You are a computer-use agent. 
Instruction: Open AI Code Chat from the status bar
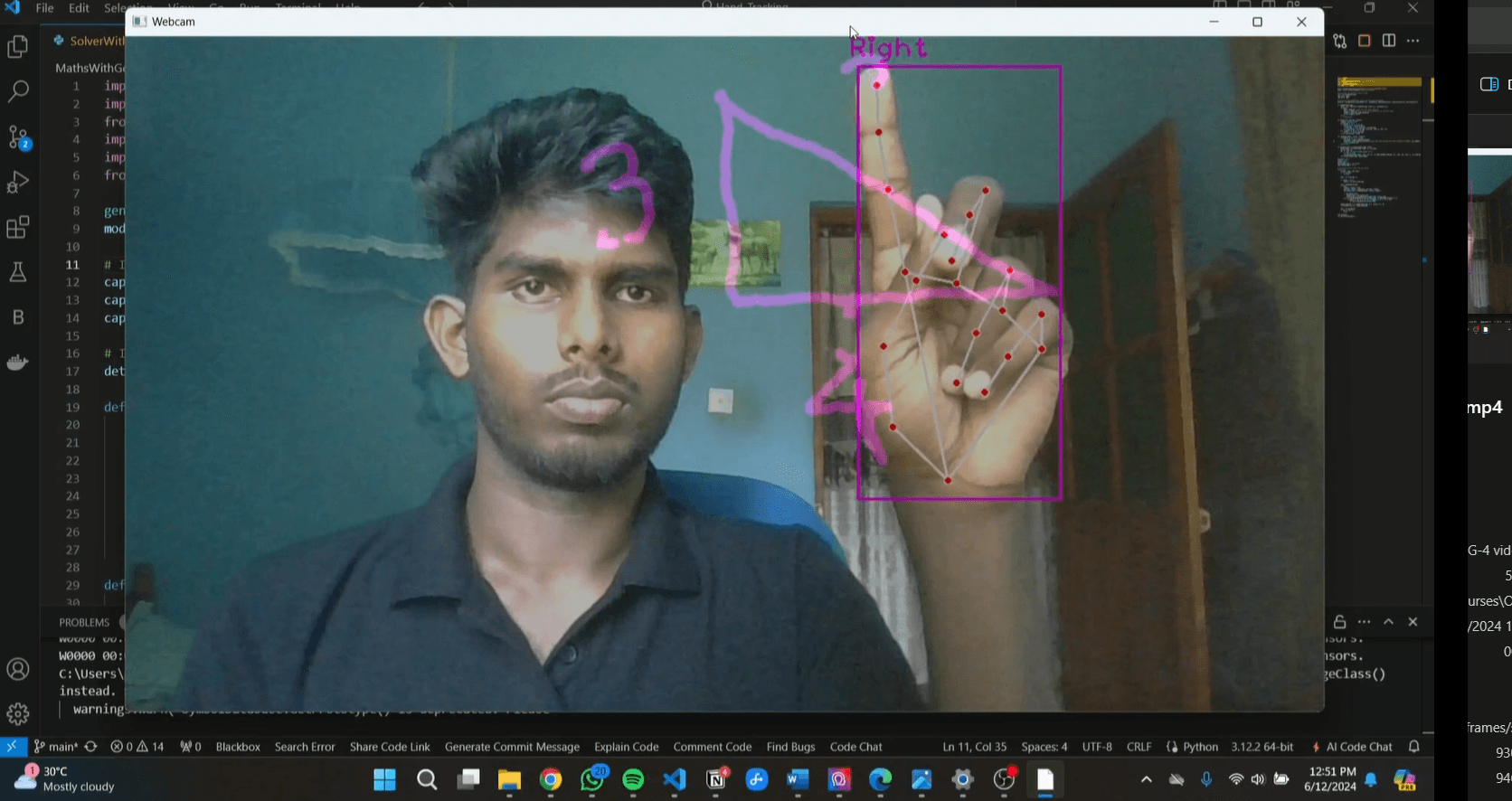coord(1353,747)
